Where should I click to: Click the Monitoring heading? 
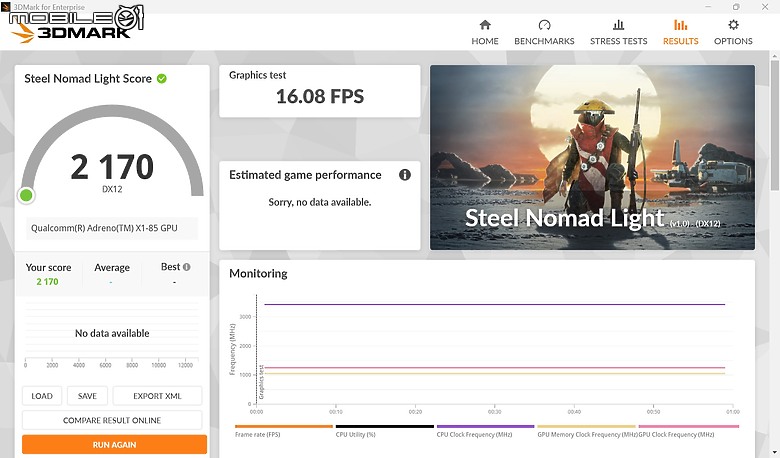tap(258, 274)
